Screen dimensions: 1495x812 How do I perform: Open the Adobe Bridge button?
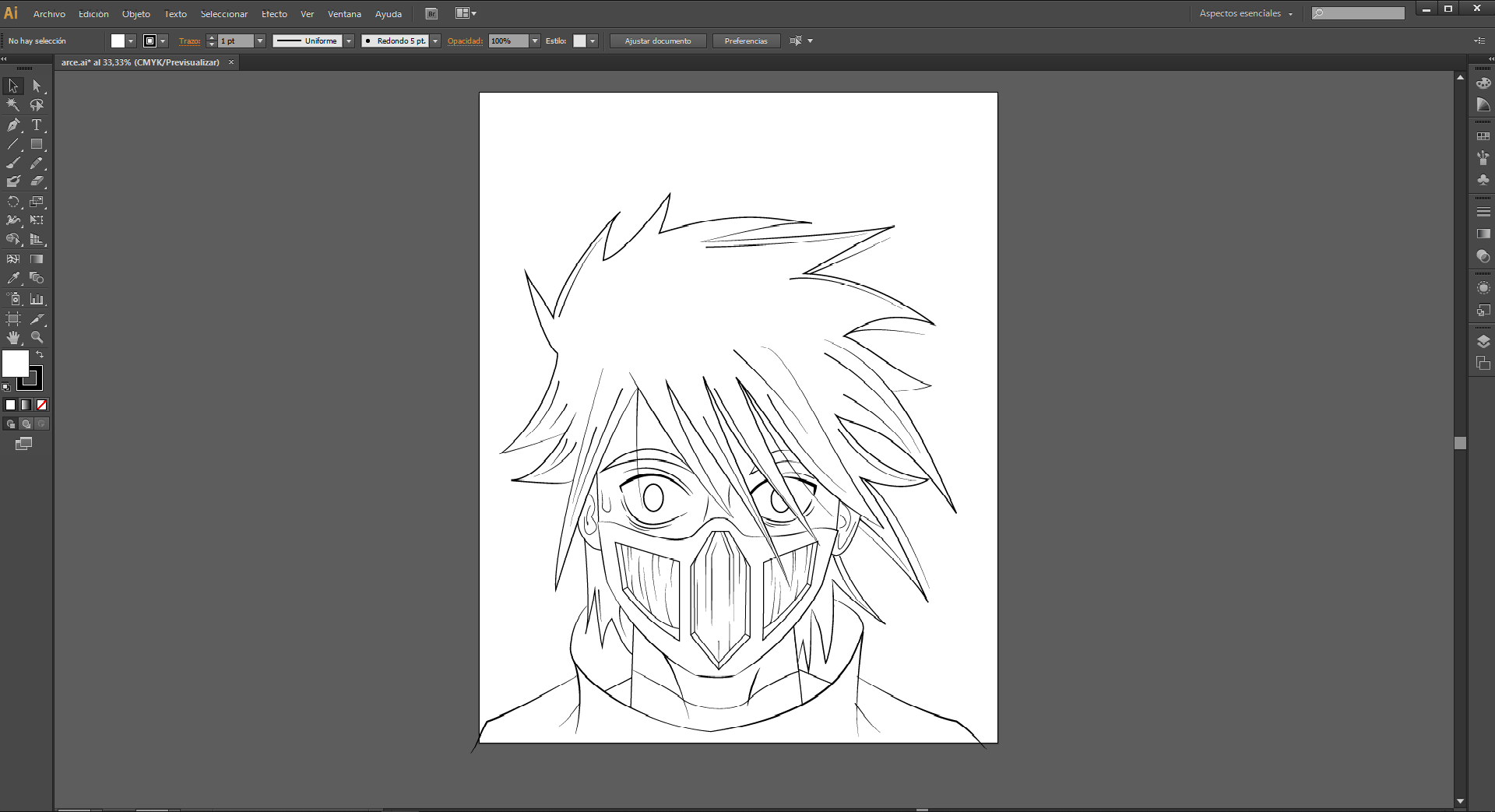[x=431, y=14]
